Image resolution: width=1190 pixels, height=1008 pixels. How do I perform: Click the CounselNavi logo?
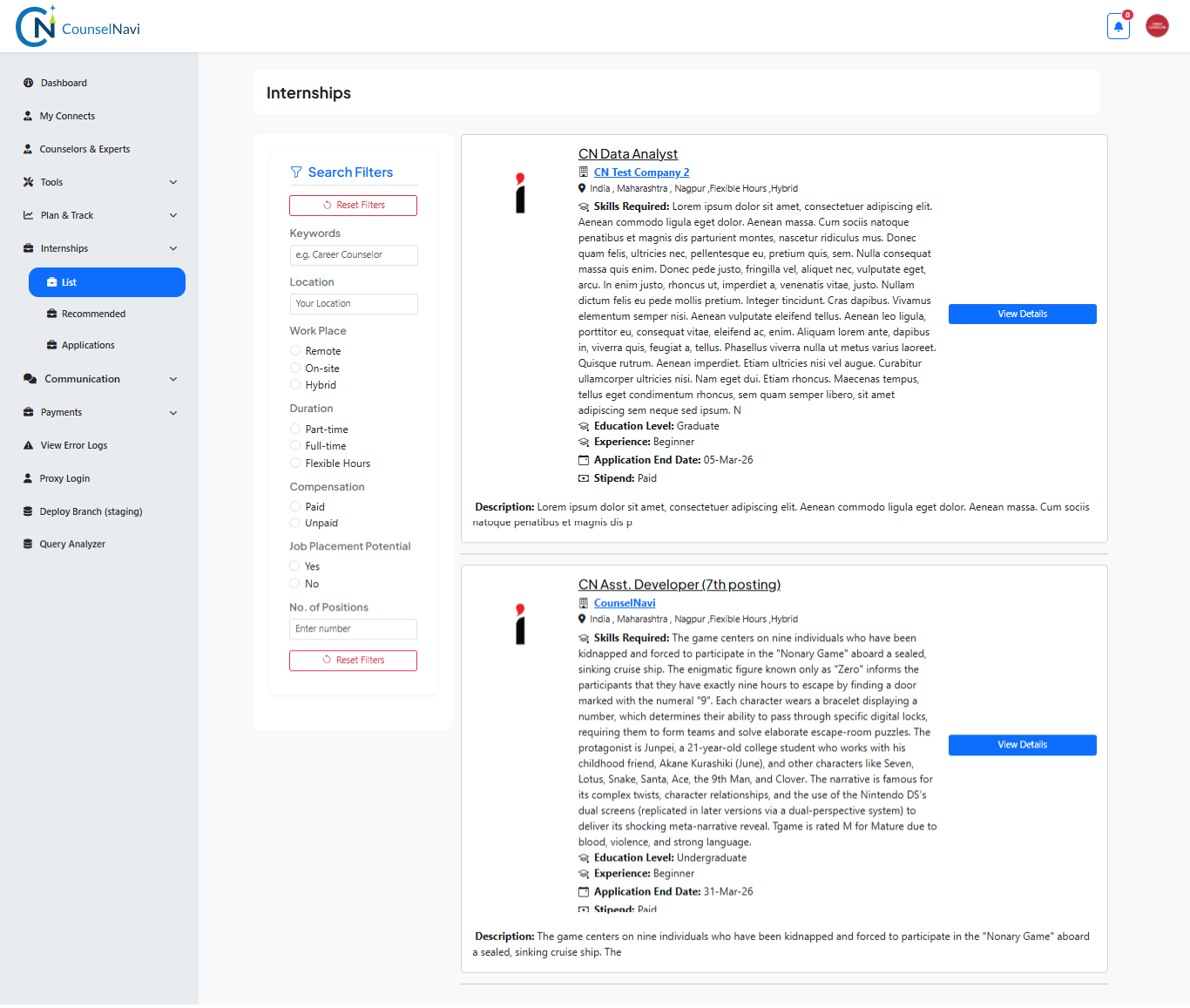(x=78, y=27)
